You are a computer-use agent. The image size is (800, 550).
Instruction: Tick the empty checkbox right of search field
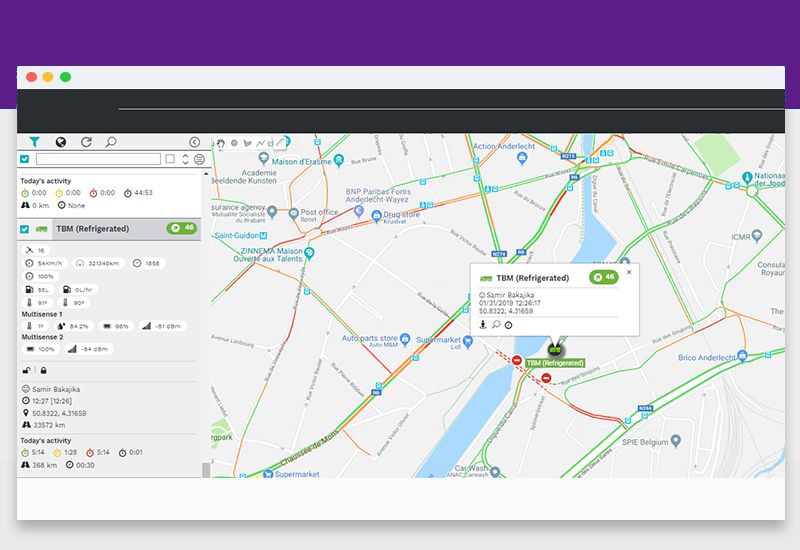pos(170,159)
